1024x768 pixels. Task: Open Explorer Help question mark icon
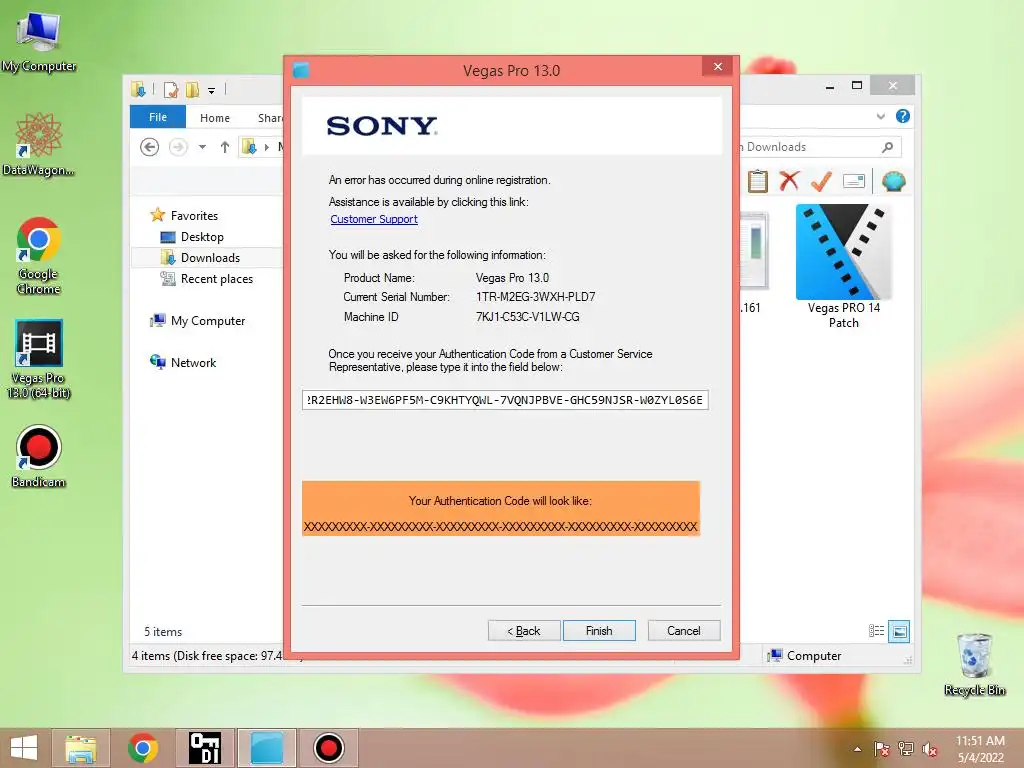click(x=903, y=116)
